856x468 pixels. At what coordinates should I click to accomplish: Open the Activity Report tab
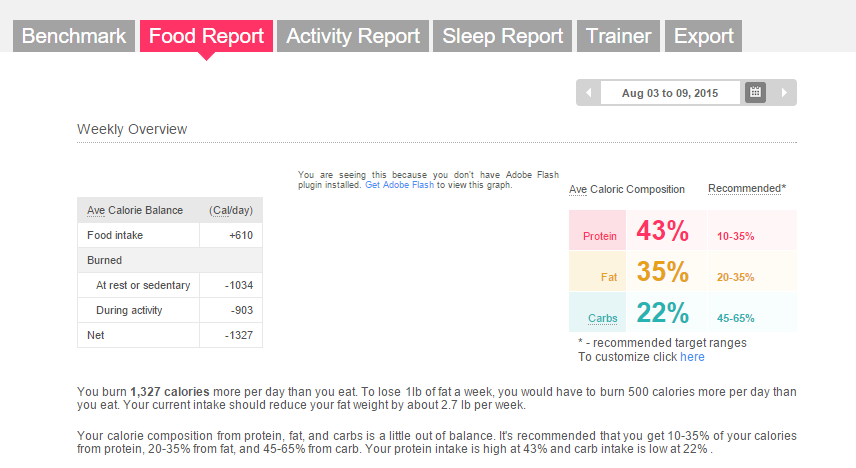coord(353,36)
